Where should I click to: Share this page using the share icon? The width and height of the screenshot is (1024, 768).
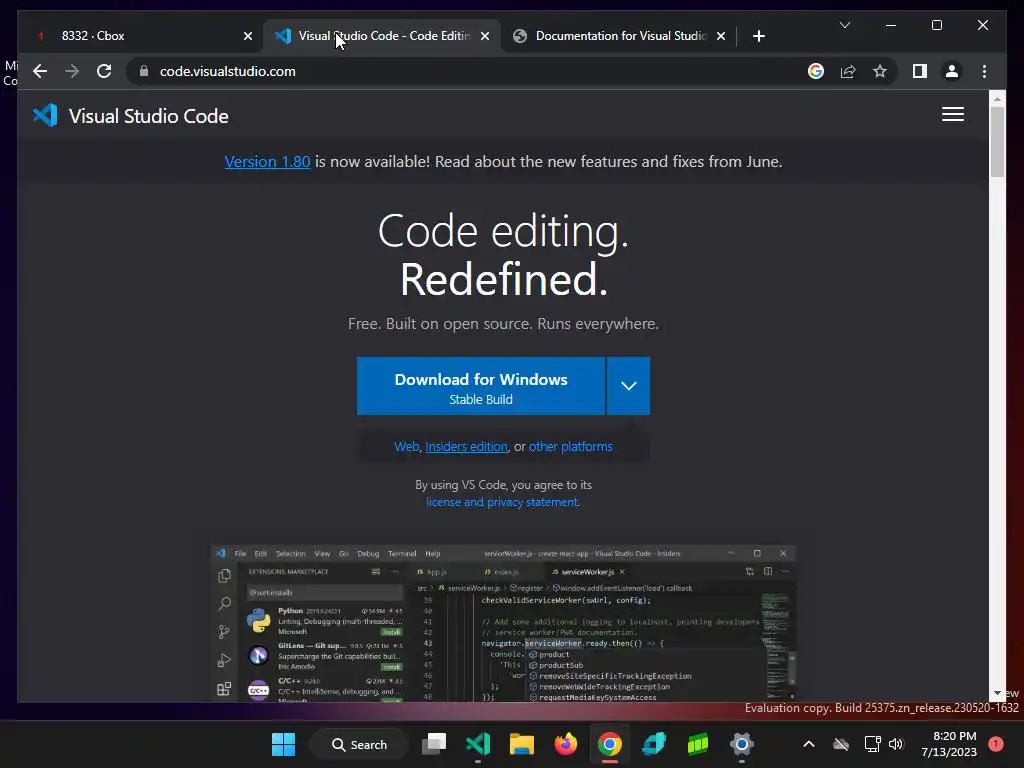coord(848,71)
